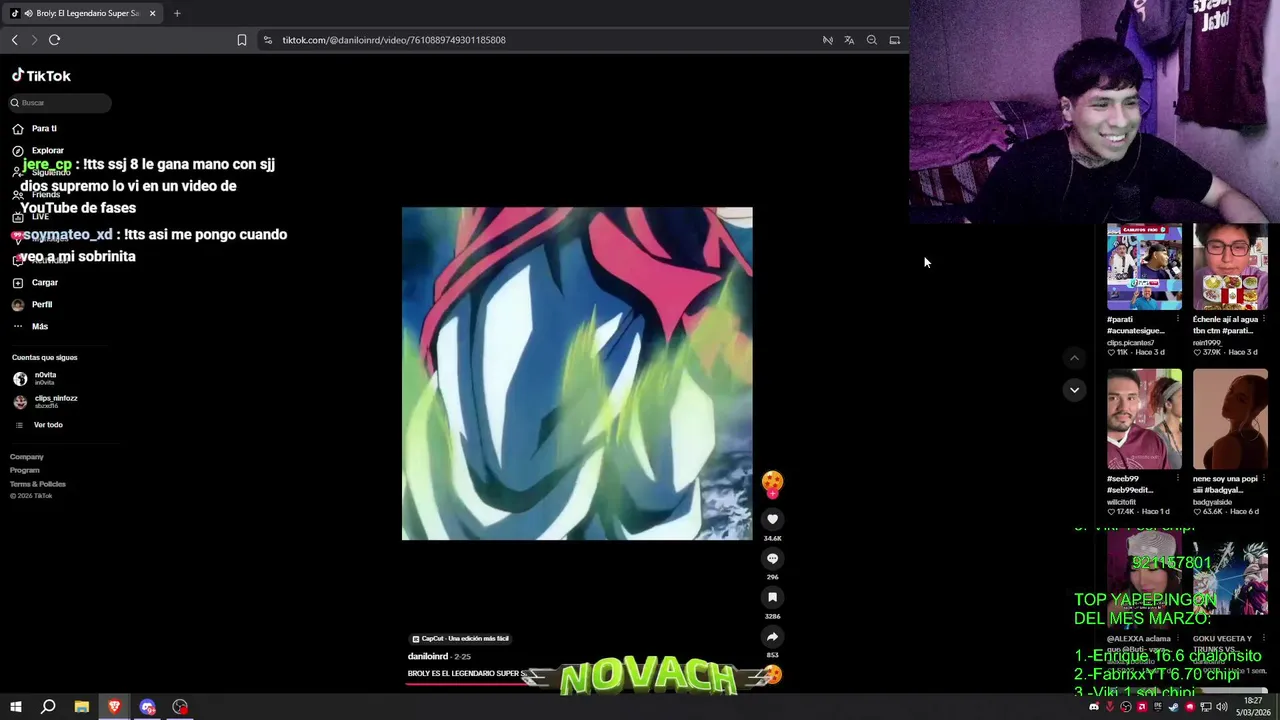Image resolution: width=1280 pixels, height=720 pixels.
Task: Open the CapCut editing link
Action: (461, 638)
